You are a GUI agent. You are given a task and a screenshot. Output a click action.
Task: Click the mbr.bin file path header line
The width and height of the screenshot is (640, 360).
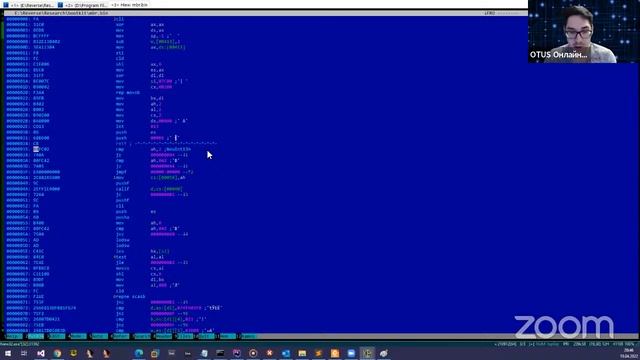61,13
